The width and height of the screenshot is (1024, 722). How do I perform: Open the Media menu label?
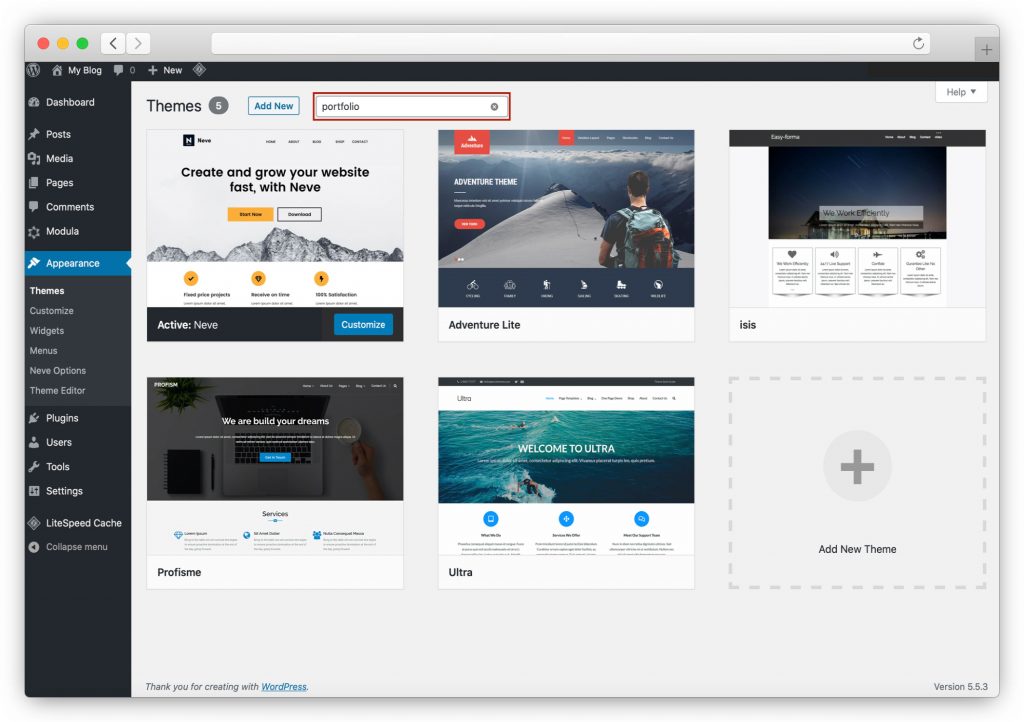tap(59, 158)
